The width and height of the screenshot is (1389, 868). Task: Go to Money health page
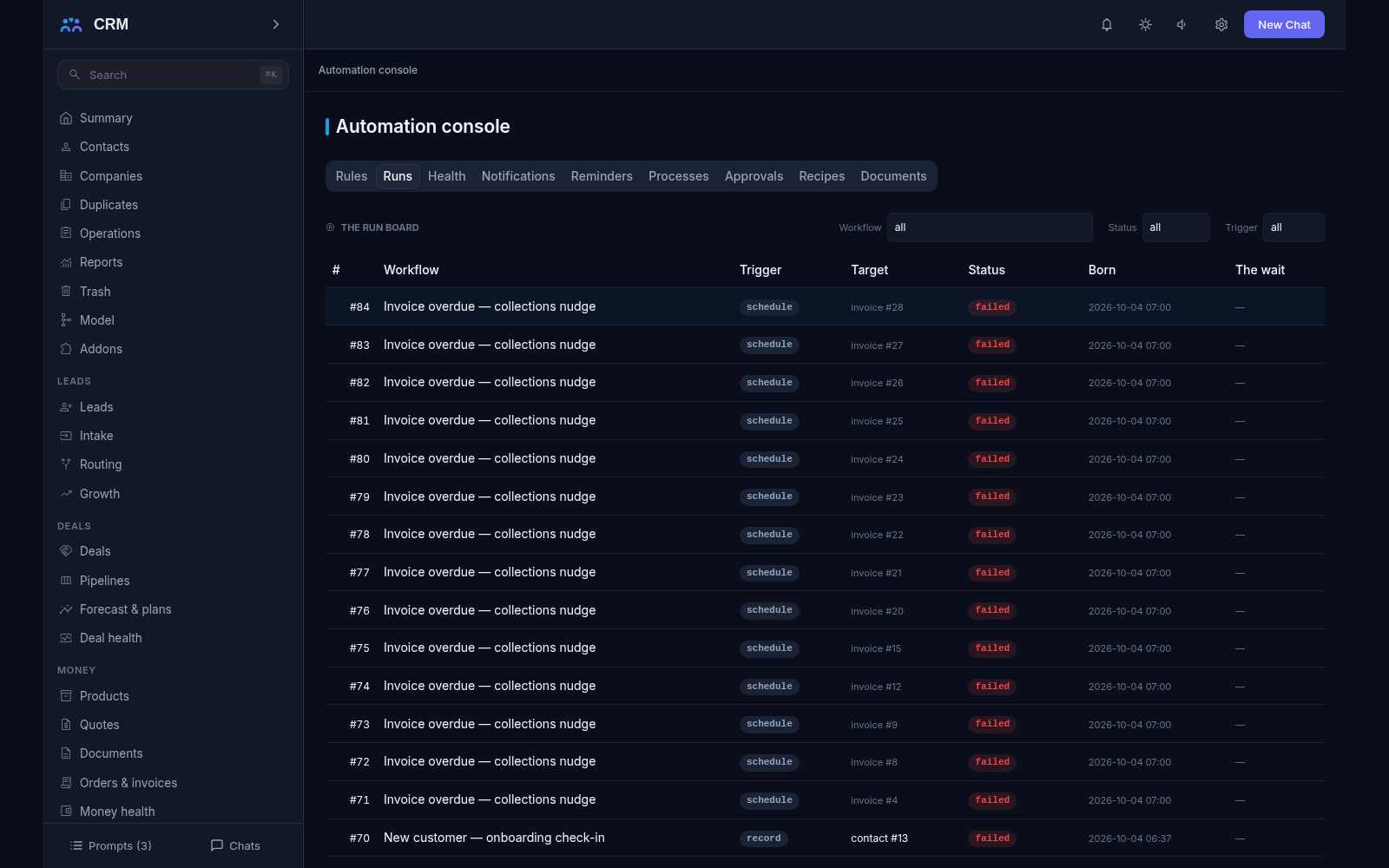(117, 812)
